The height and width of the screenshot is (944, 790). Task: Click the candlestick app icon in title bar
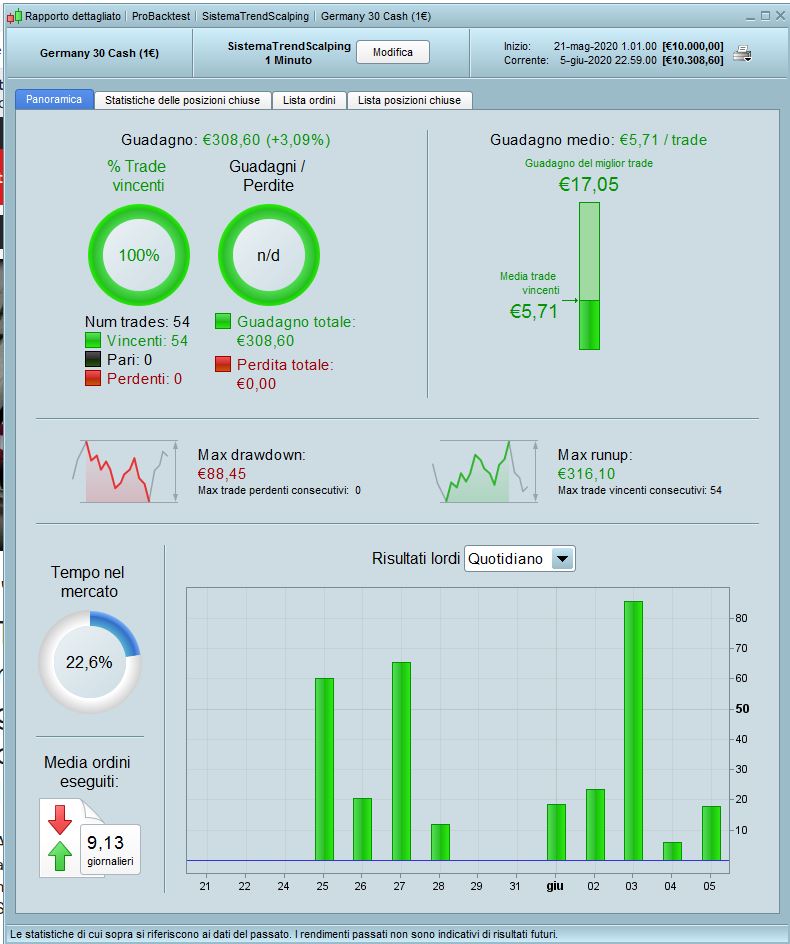[14, 16]
